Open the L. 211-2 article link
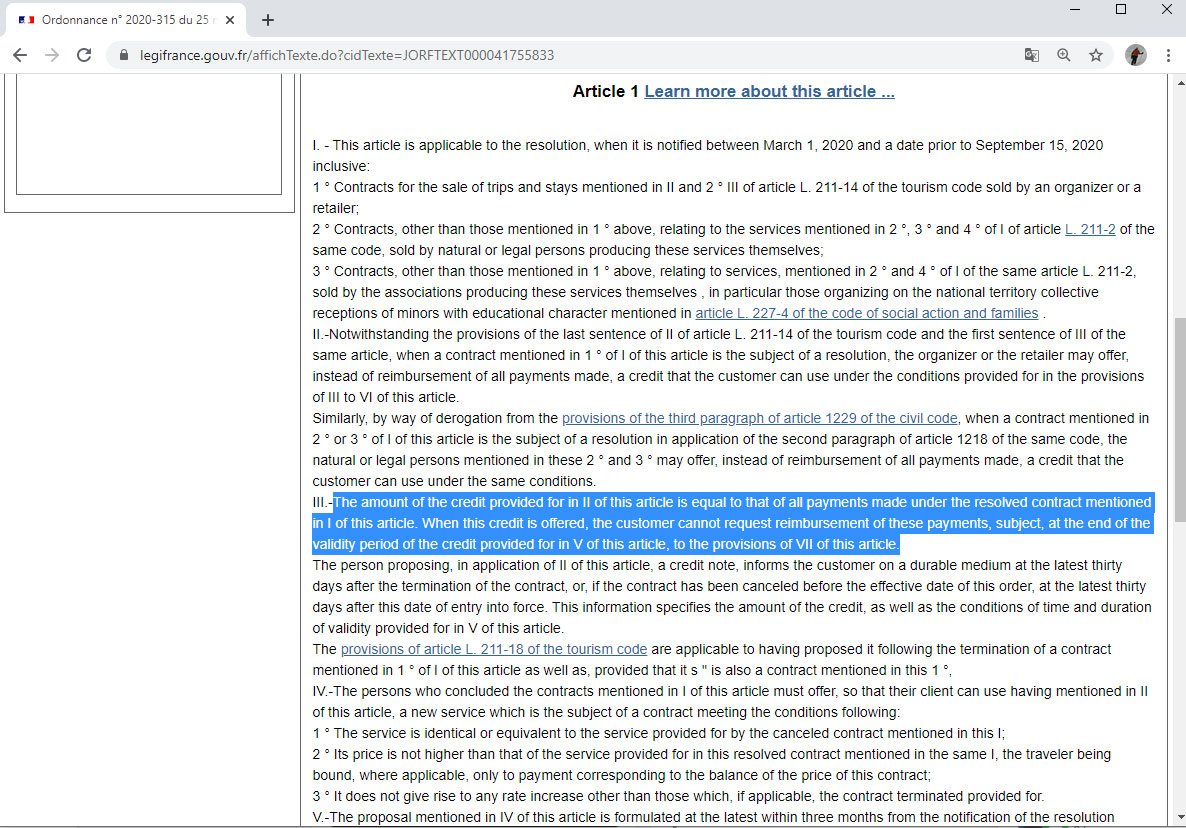1186x828 pixels. coord(1090,229)
